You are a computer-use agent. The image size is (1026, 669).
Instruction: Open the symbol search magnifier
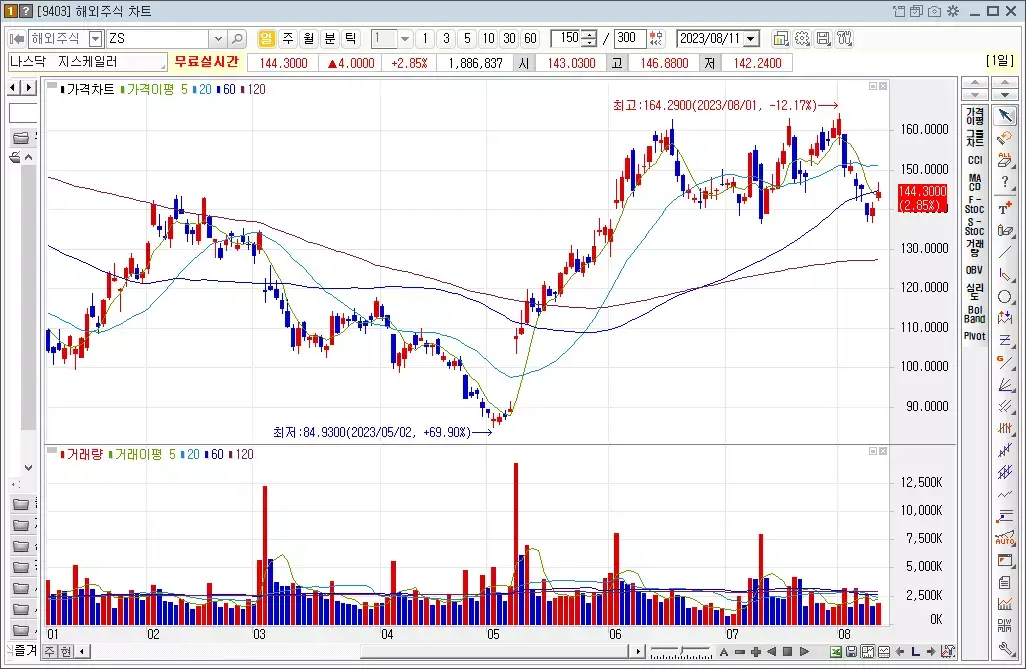click(238, 39)
